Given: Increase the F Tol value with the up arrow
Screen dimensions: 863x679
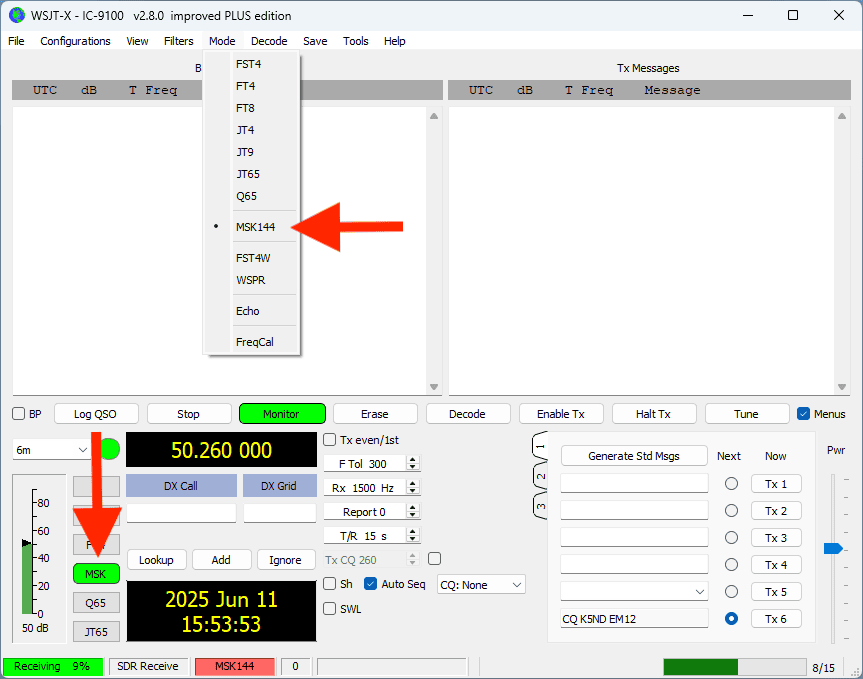Looking at the screenshot, I should [414, 460].
